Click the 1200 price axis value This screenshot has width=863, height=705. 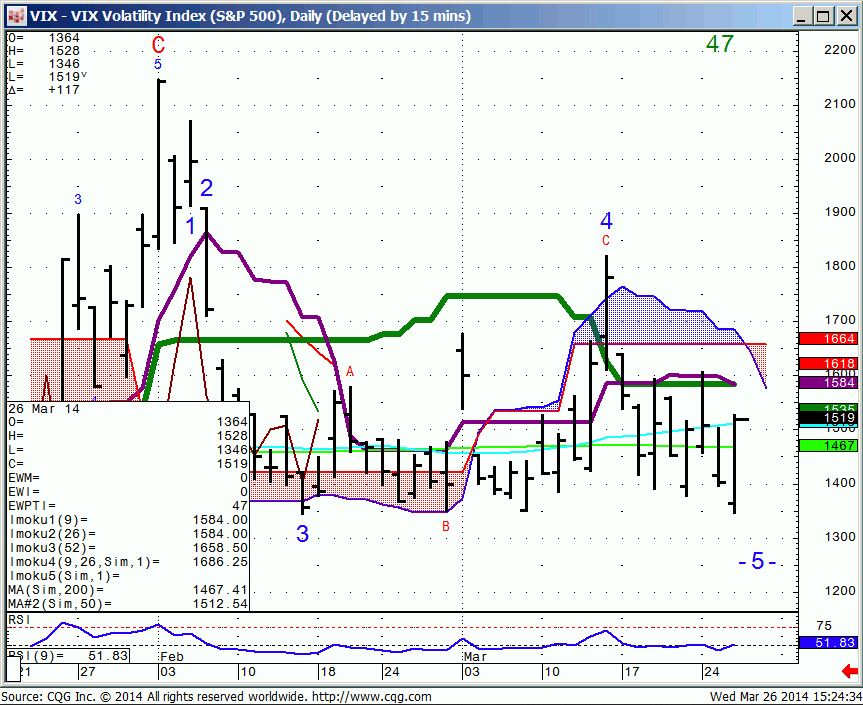pyautogui.click(x=840, y=591)
